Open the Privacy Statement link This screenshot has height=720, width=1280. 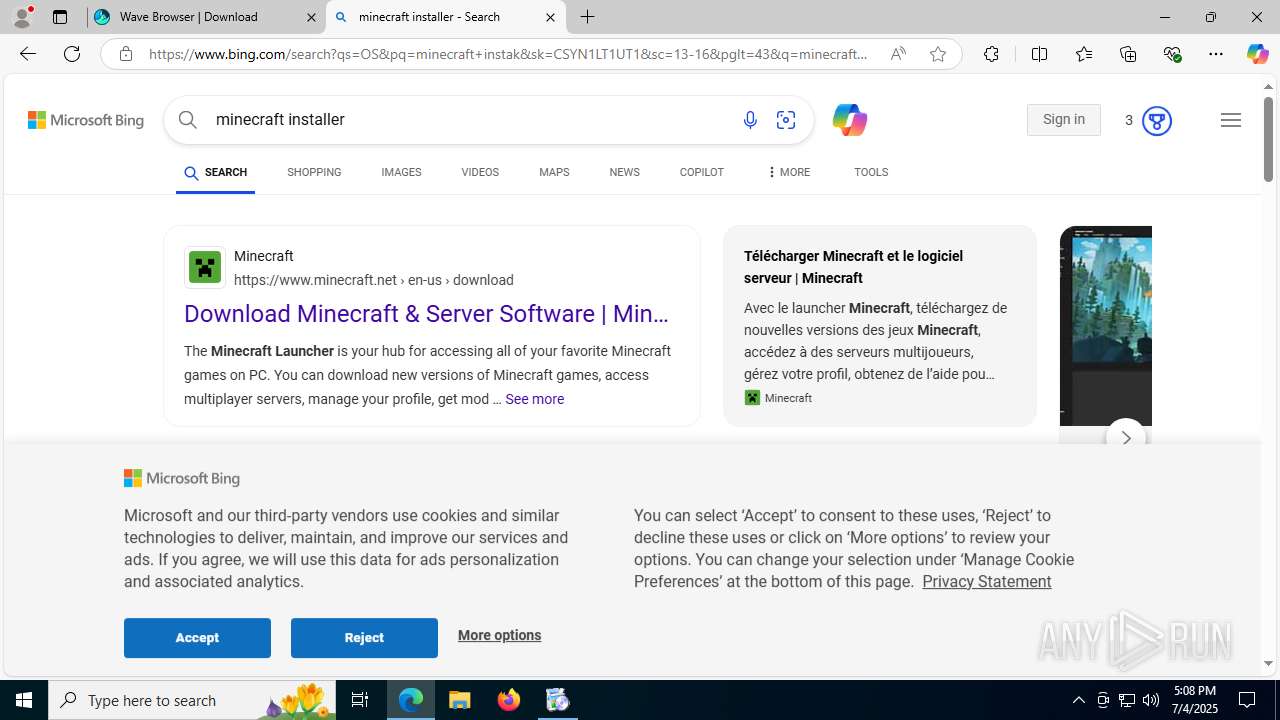[x=986, y=582]
